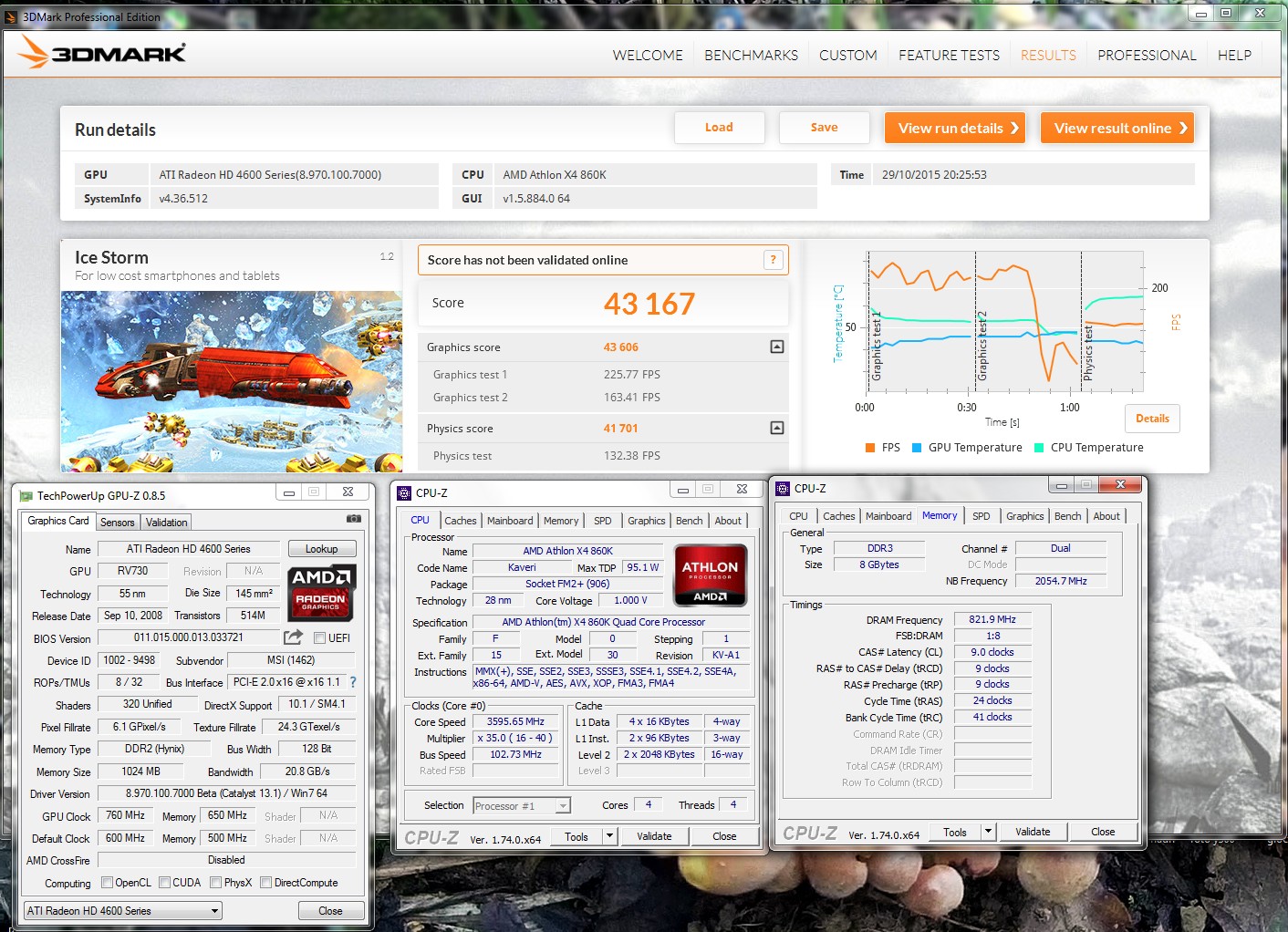Switch to FEATURE TESTS tab

949,55
